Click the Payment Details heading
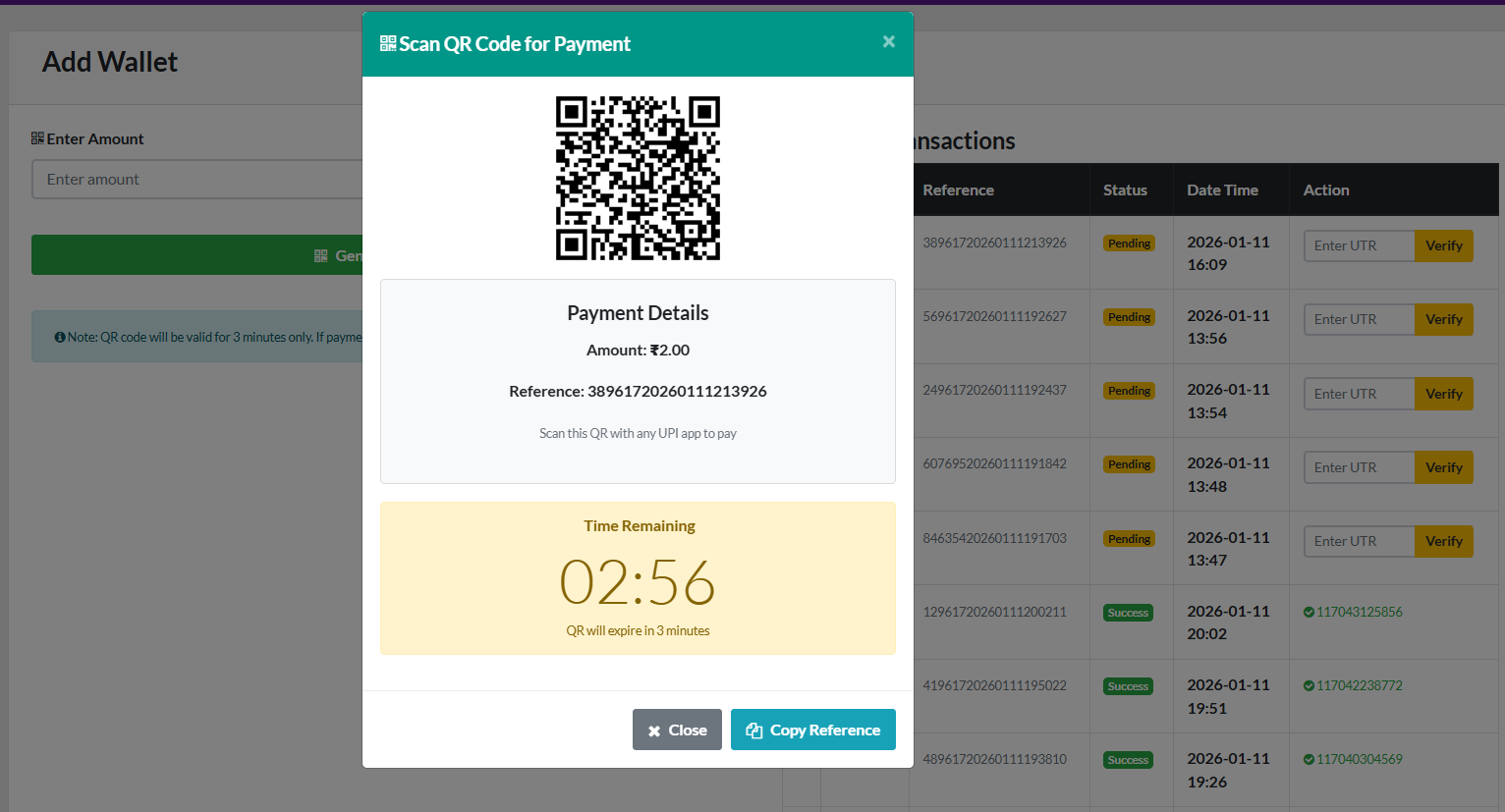This screenshot has width=1505, height=812. [638, 313]
